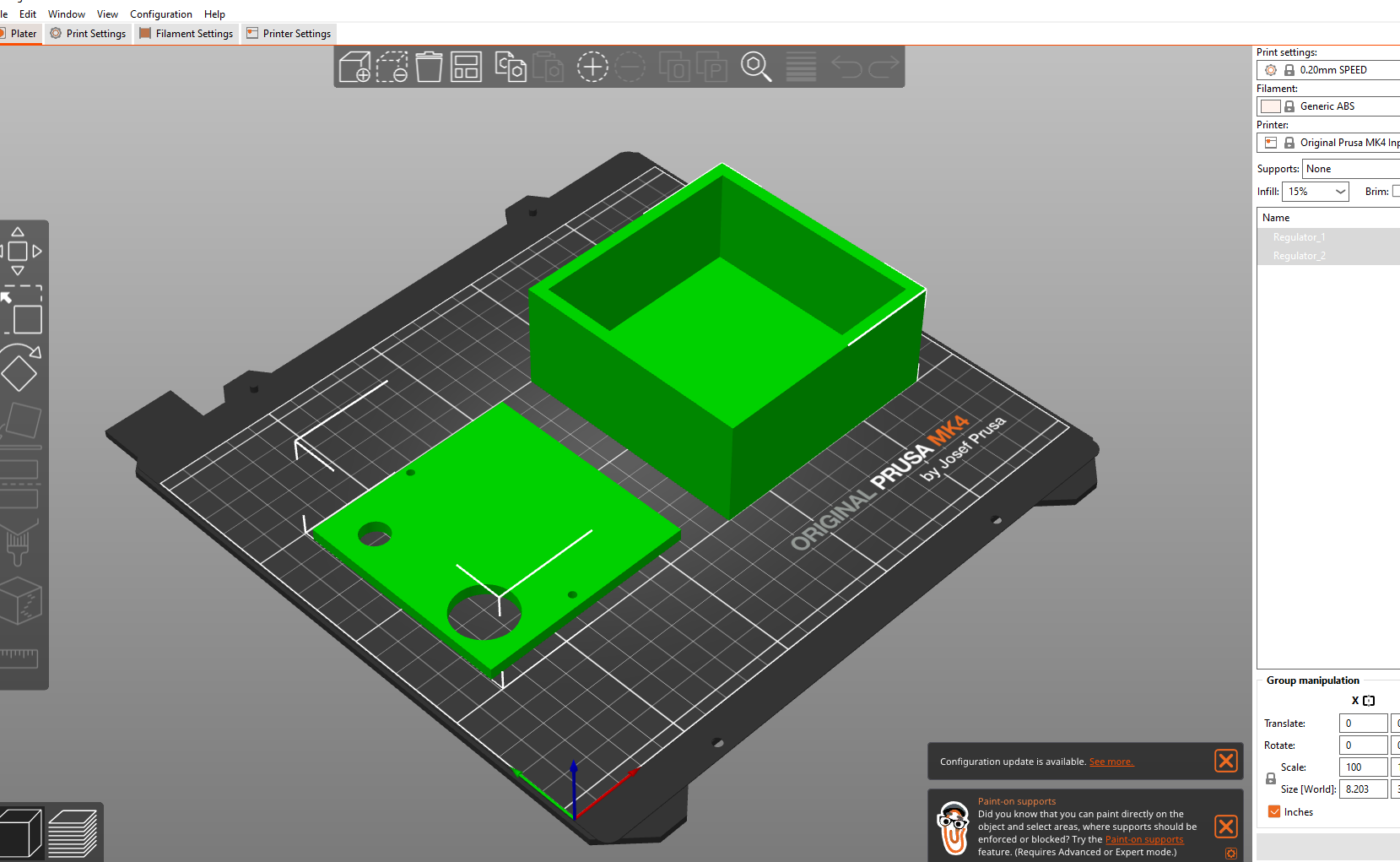
Task: Toggle the Inches checkbox
Action: (1274, 811)
